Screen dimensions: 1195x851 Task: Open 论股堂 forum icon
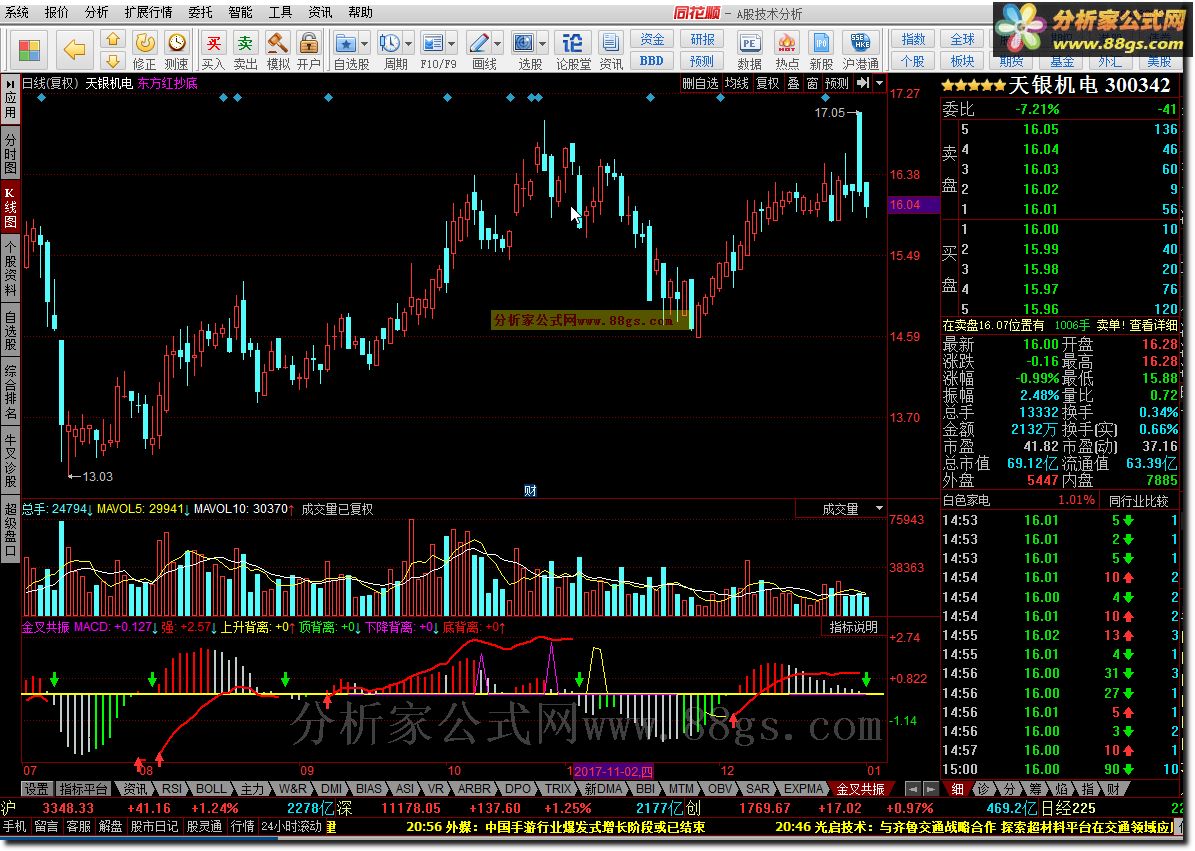pos(572,50)
